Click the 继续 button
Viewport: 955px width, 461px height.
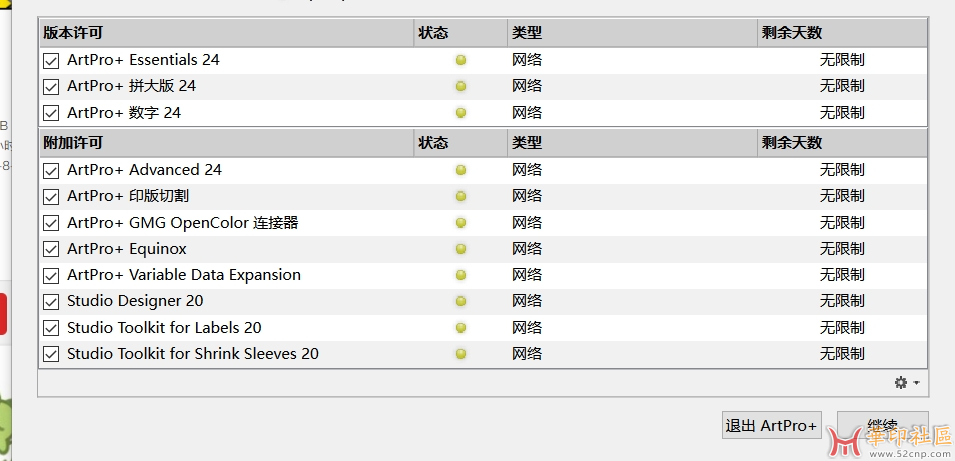pyautogui.click(x=883, y=425)
